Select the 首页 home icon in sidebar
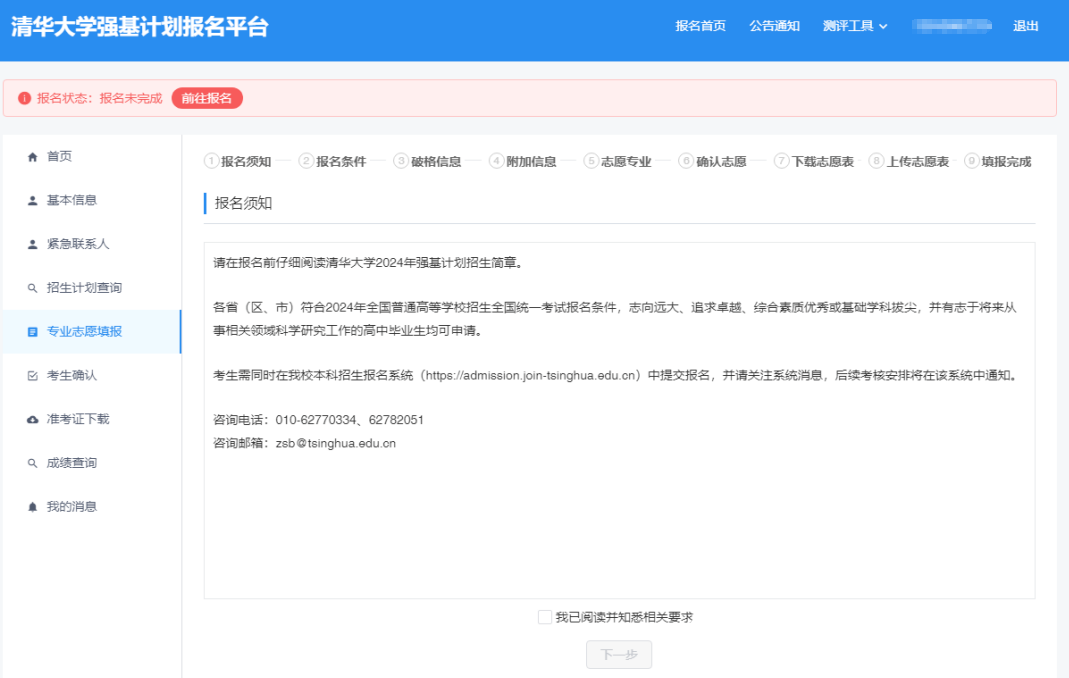This screenshot has width=1069, height=678. (31, 156)
